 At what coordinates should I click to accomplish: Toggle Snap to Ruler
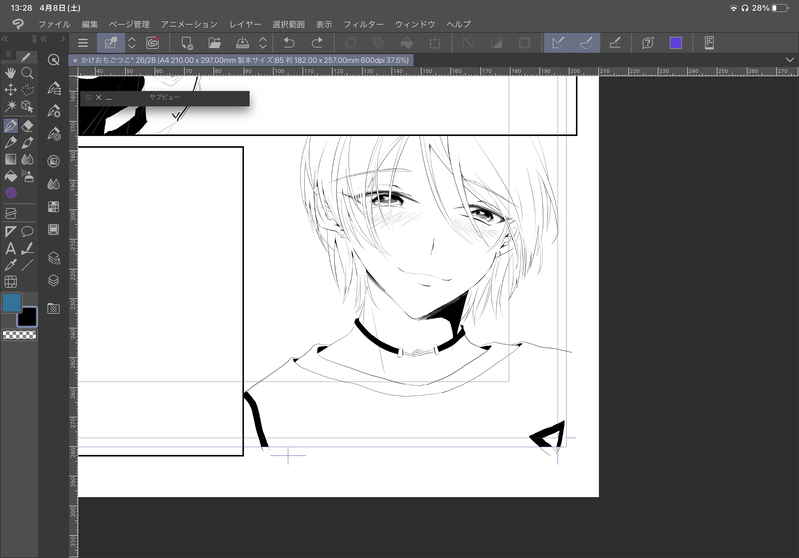[x=558, y=43]
